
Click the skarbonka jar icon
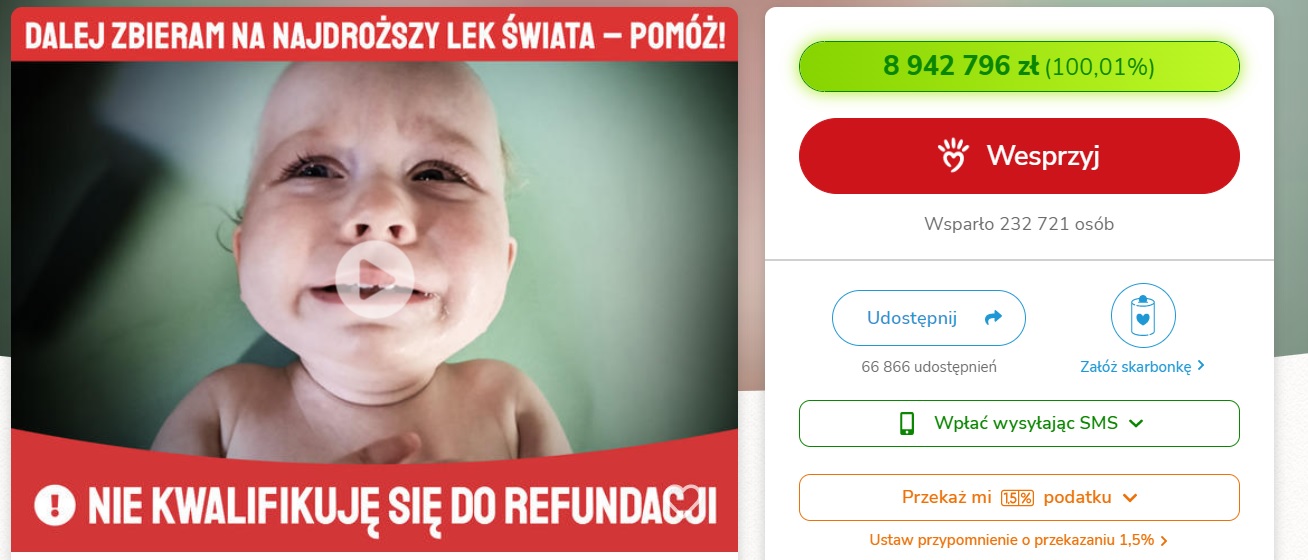[x=1143, y=315]
